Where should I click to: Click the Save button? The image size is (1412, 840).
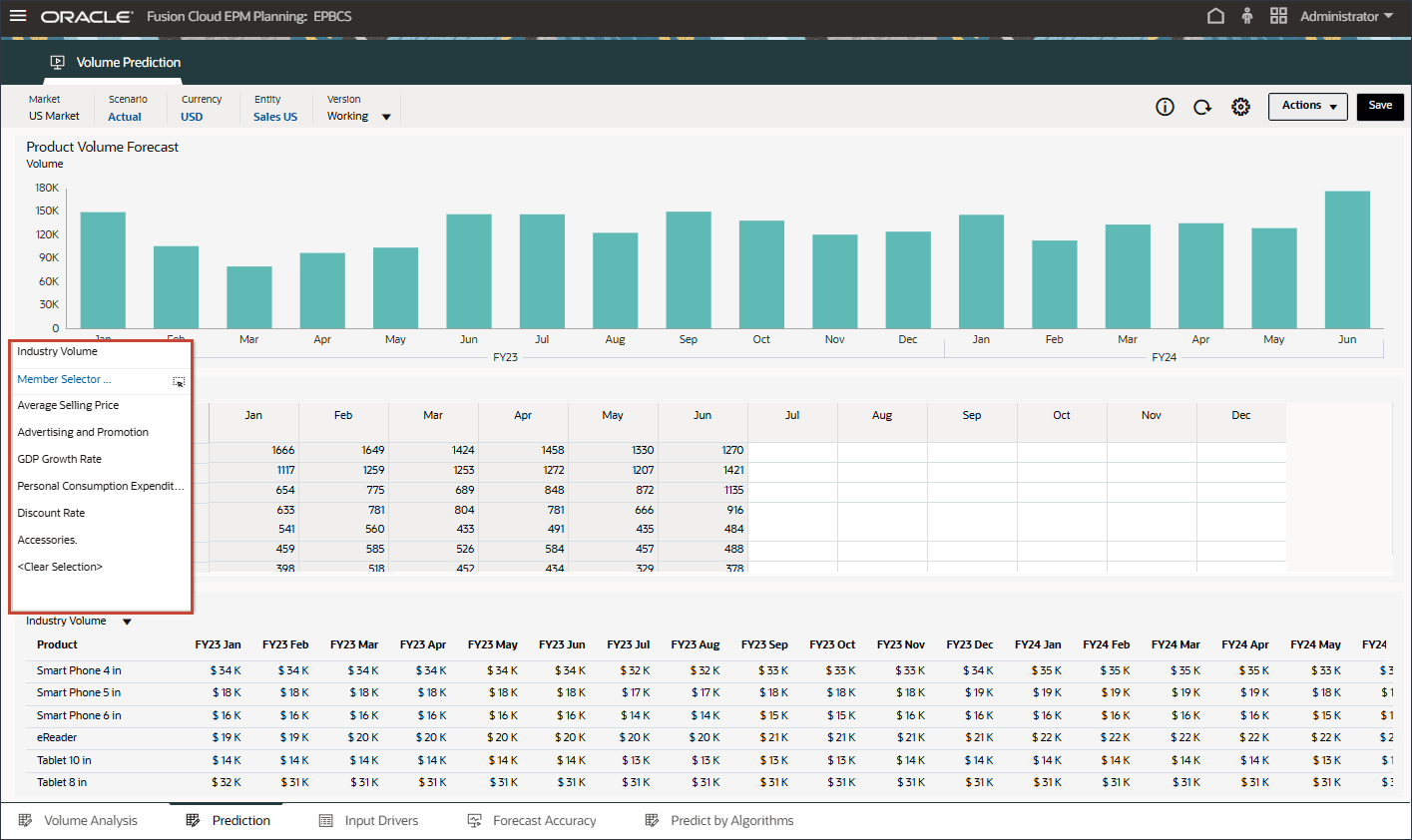pos(1379,106)
